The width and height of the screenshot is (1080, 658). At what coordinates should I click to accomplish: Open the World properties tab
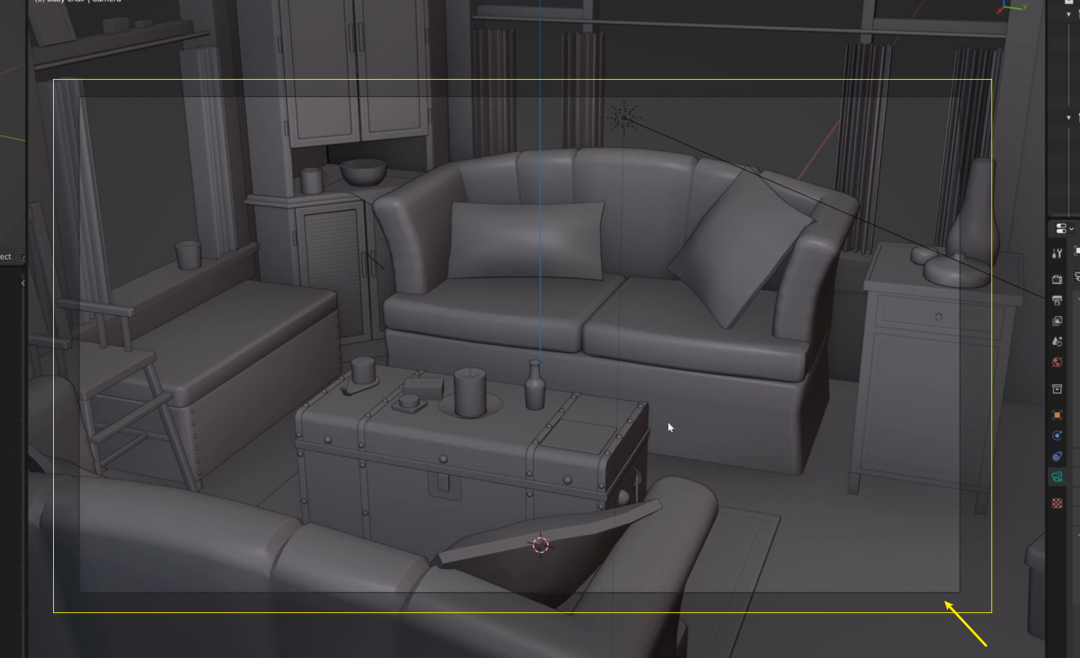pos(1057,362)
